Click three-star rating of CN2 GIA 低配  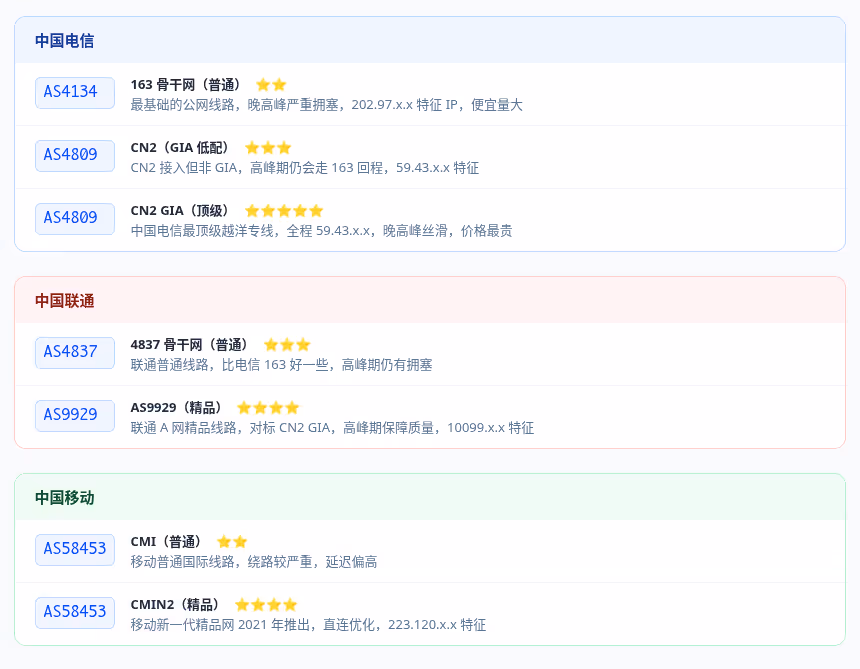pyautogui.click(x=268, y=148)
